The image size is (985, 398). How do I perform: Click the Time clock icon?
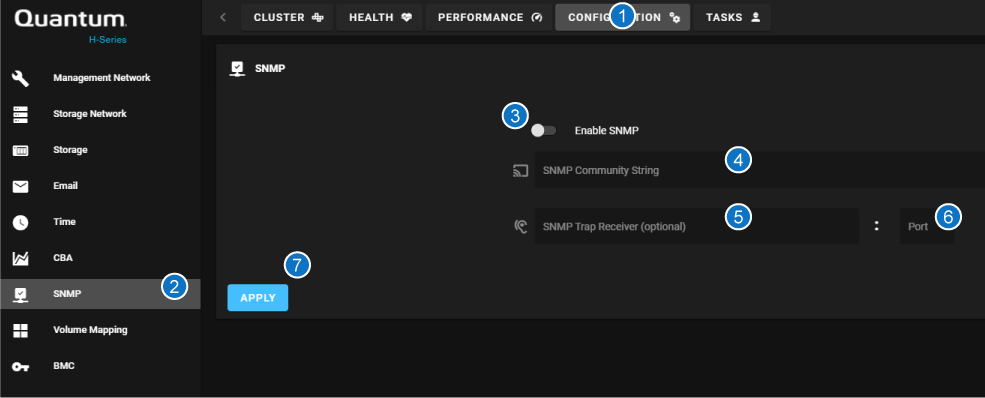[21, 222]
